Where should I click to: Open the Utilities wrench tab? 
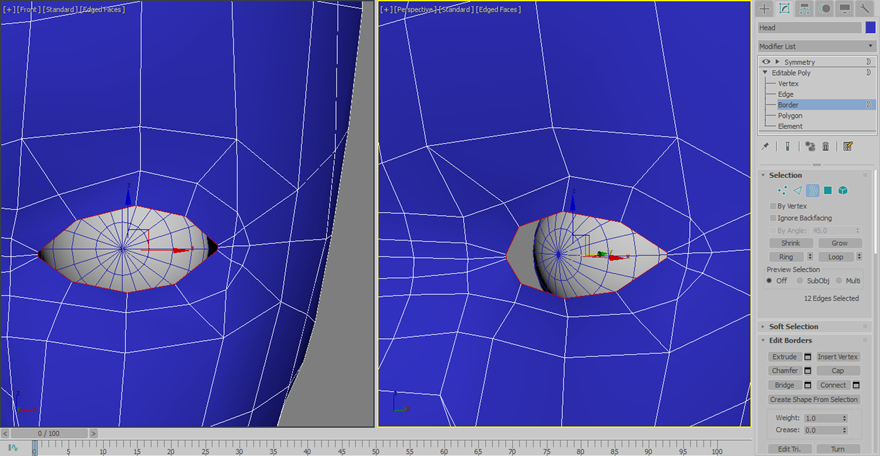pos(864,8)
